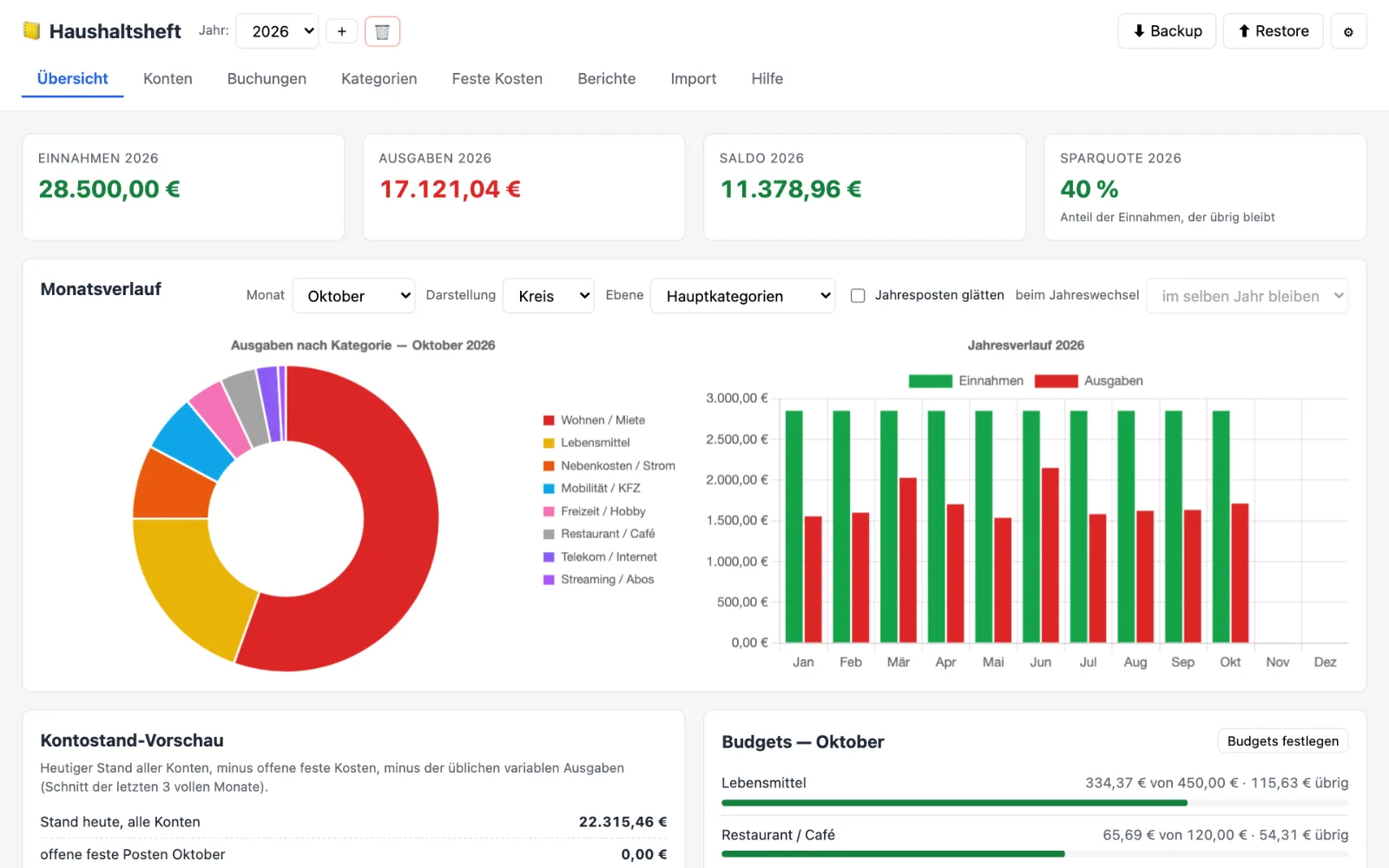
Task: Open the Hilfe tab
Action: 767,79
